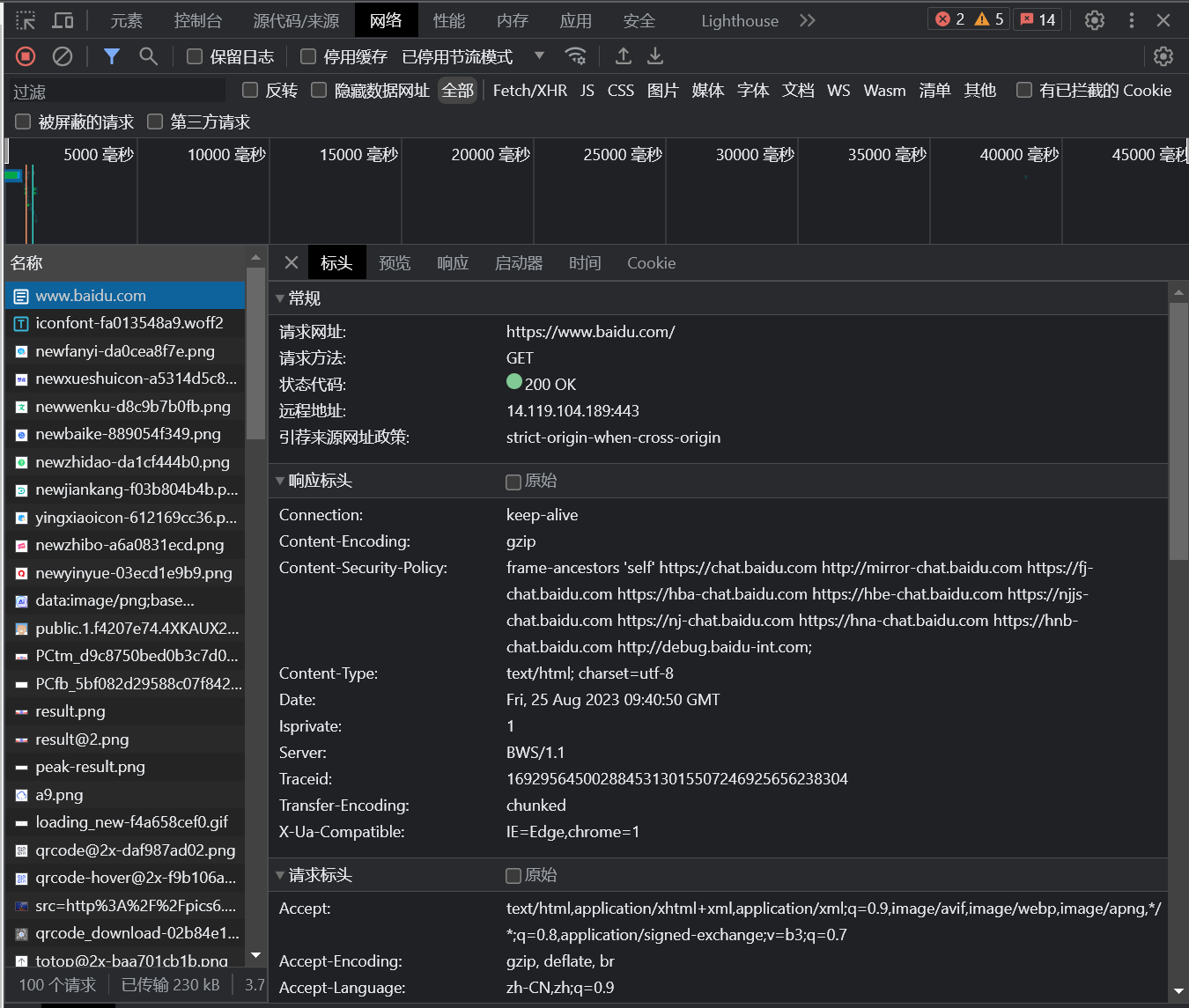Activate the inspect element picker icon
Screen dimensions: 1189x1008
coord(26,20)
